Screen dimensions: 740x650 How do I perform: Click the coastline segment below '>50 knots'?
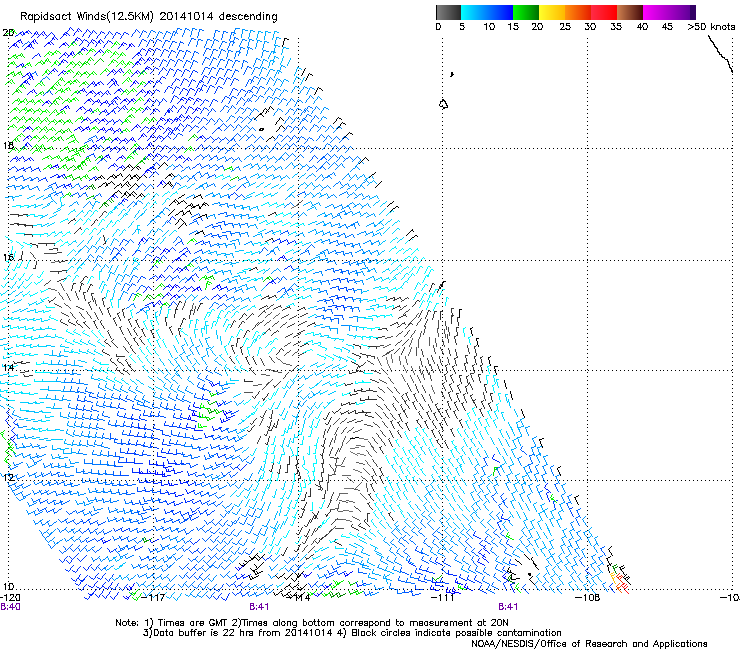pos(720,54)
